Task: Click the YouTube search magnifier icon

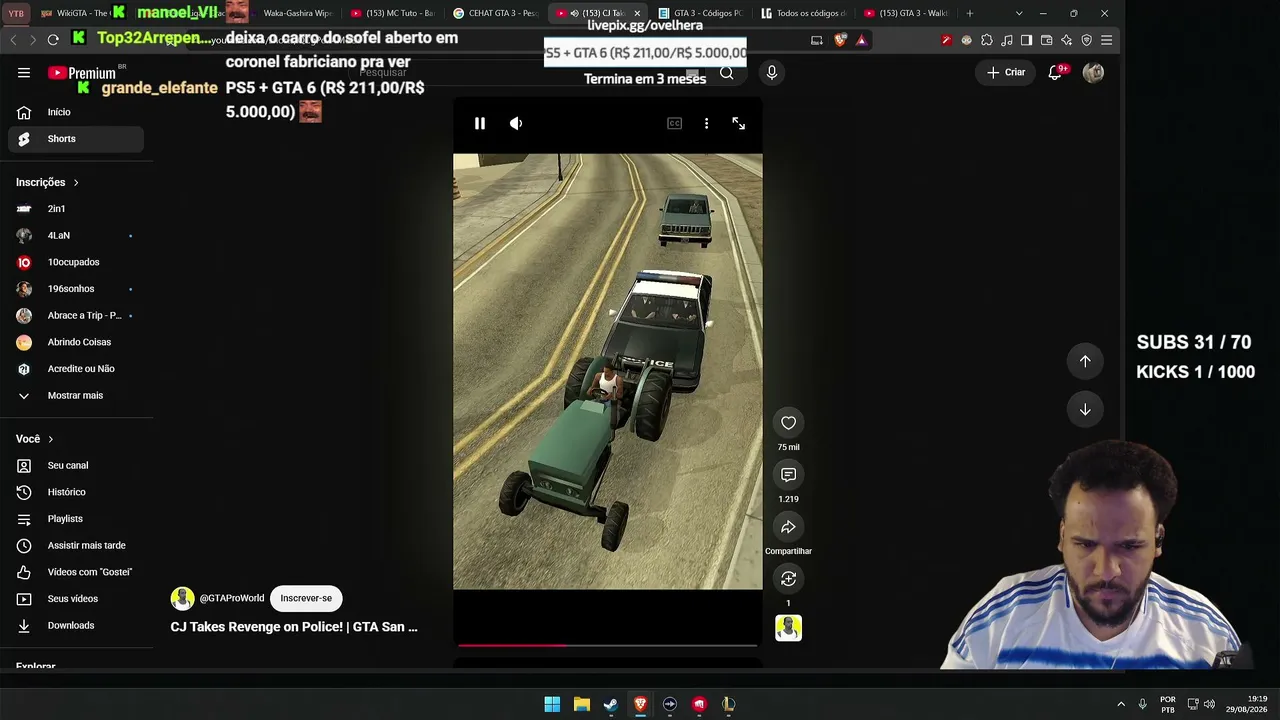Action: pos(727,73)
